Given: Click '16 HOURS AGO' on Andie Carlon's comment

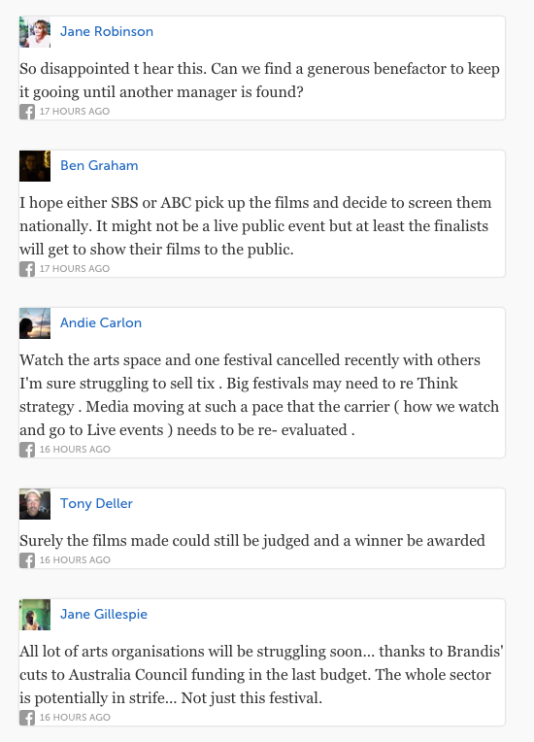Looking at the screenshot, I should click(x=75, y=450).
